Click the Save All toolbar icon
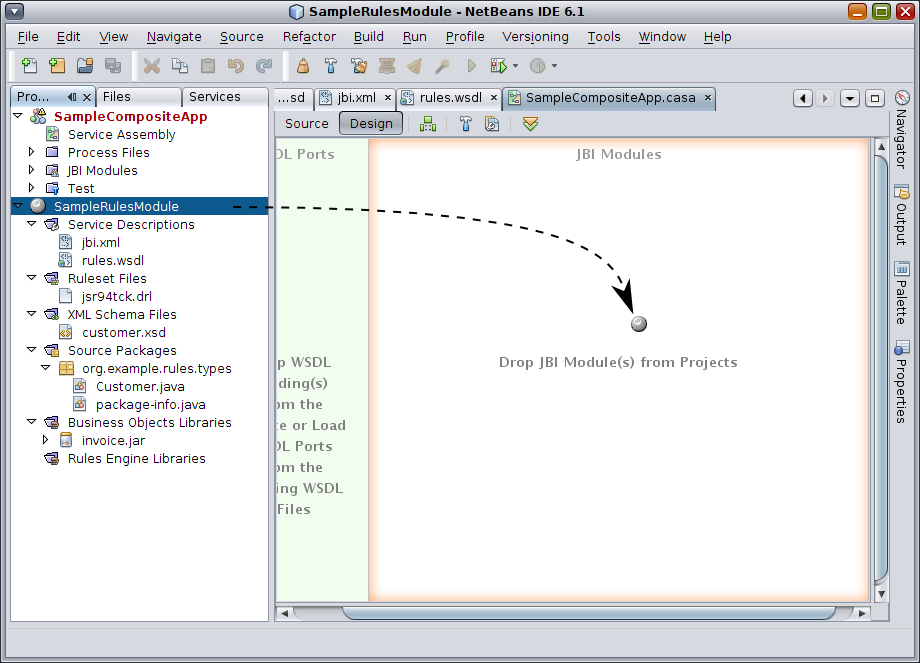The width and height of the screenshot is (920, 663). pos(113,66)
